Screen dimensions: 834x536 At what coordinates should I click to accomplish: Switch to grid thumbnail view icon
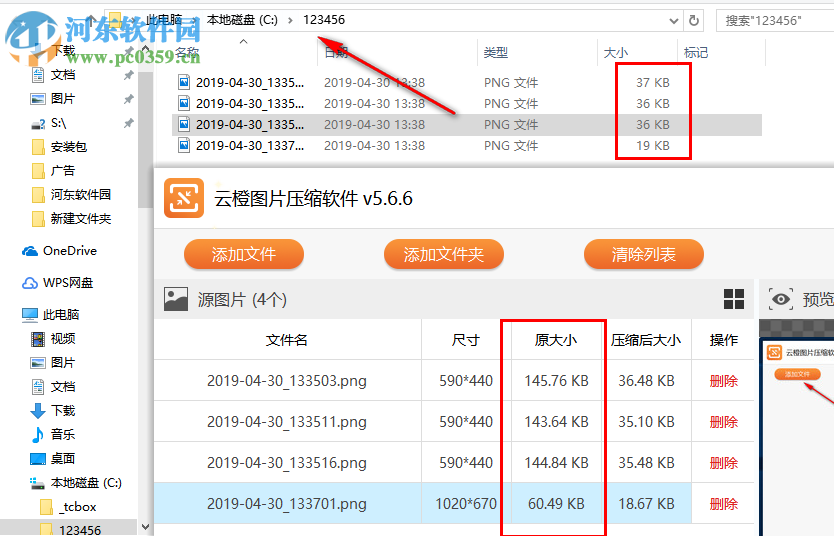point(734,299)
